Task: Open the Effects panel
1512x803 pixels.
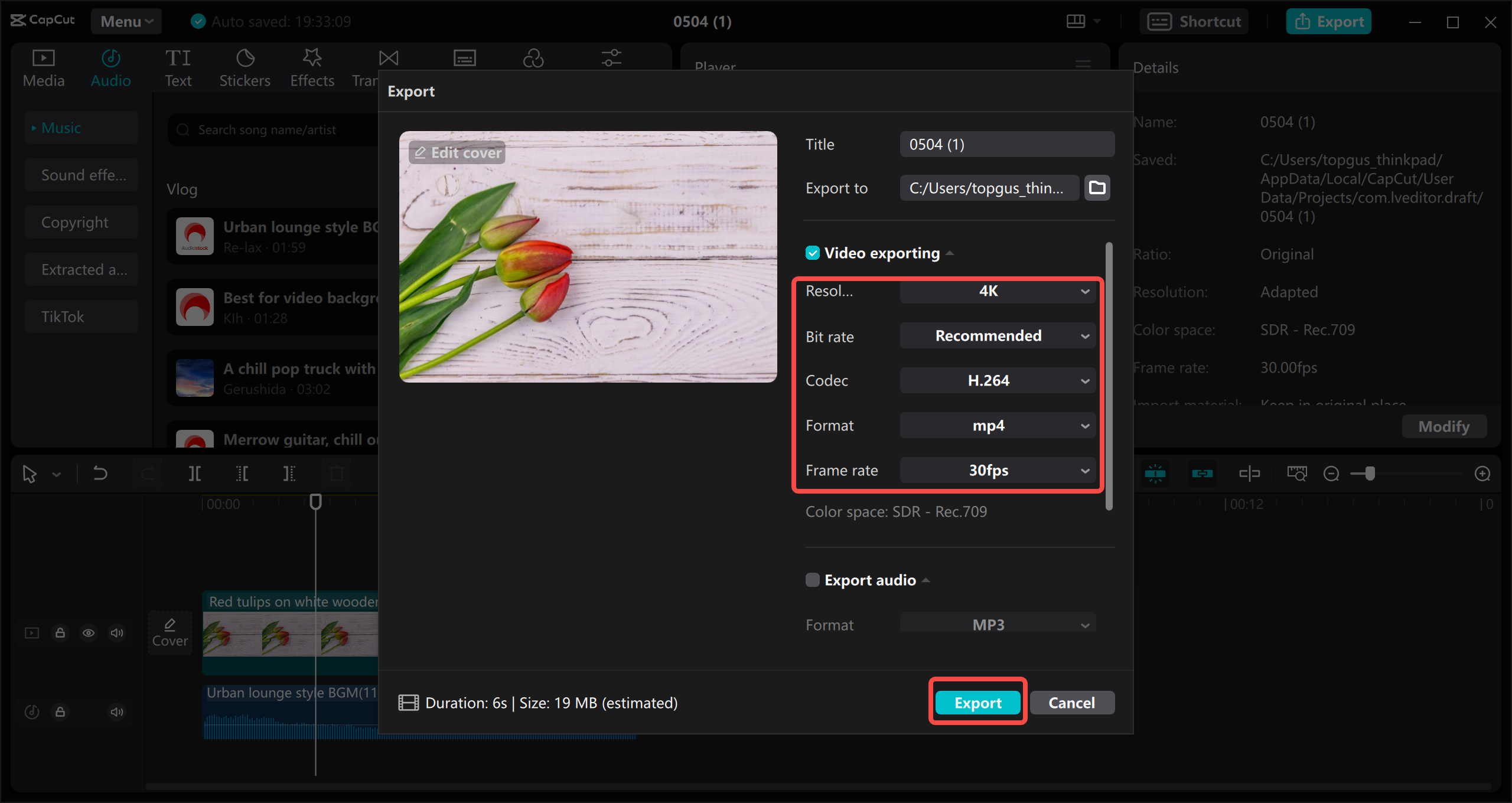Action: coord(312,66)
